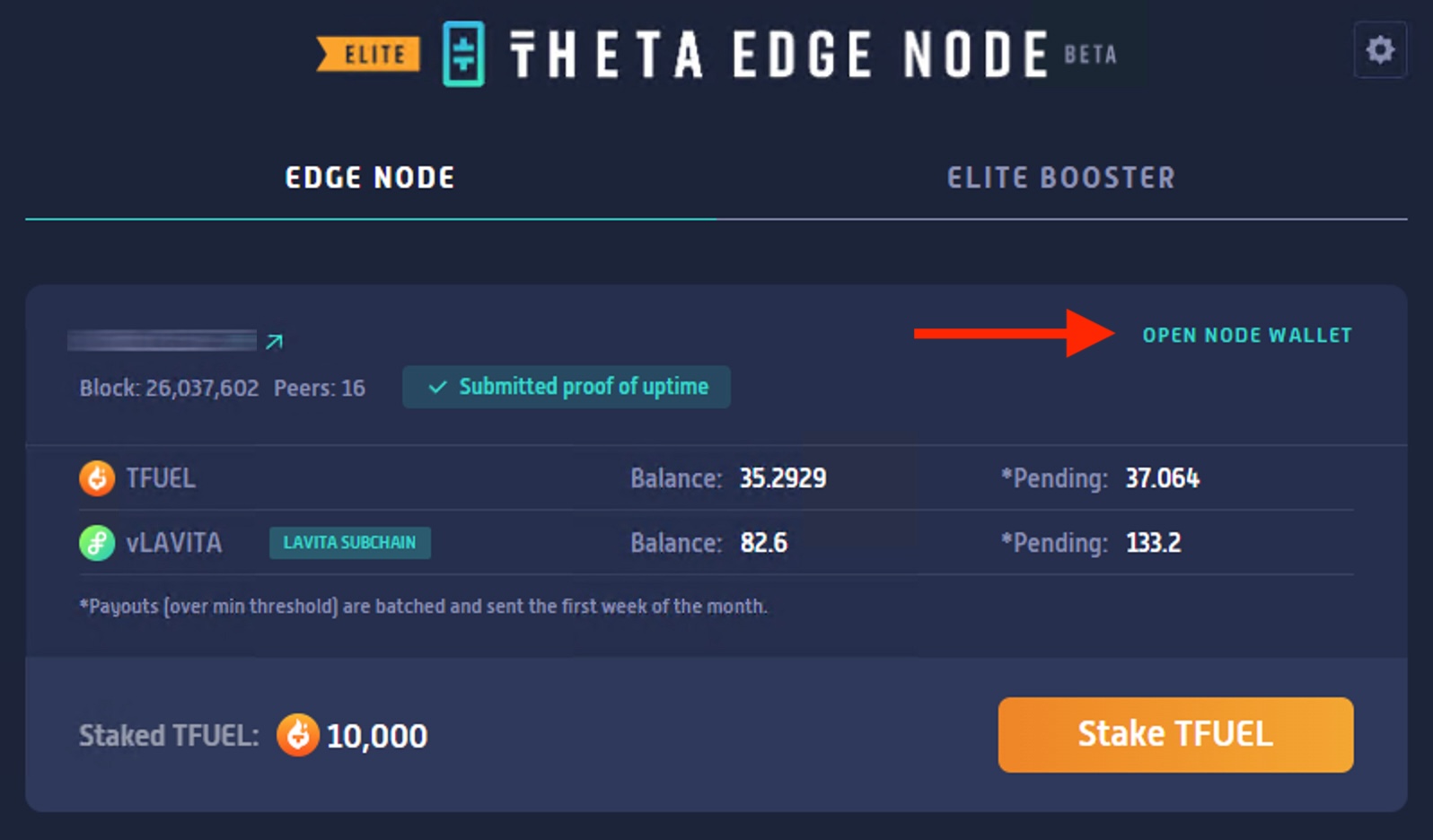Toggle the Submitted proof of uptime status
Image resolution: width=1433 pixels, height=840 pixels.
point(566,387)
